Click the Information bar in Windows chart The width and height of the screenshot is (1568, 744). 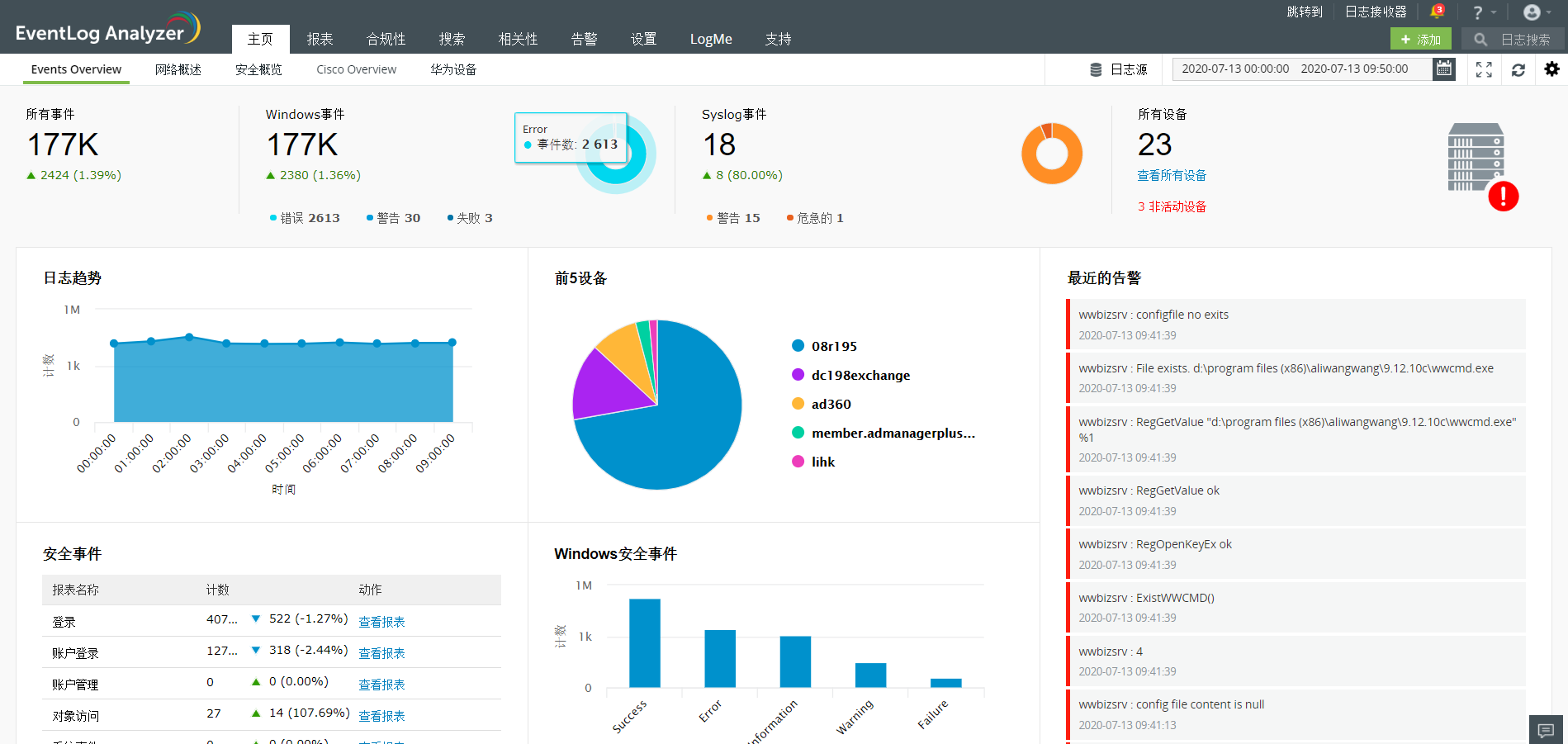pos(795,661)
